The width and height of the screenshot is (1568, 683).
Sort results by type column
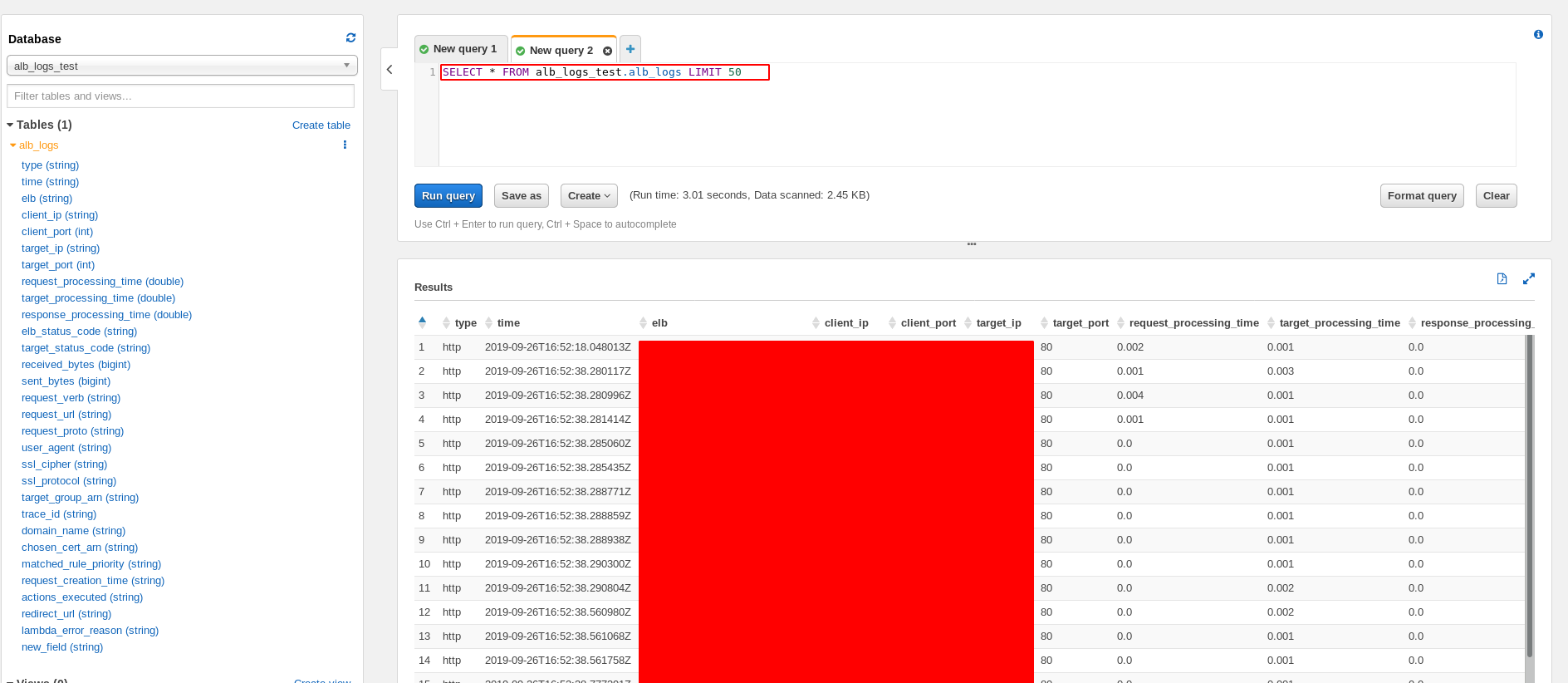tap(465, 323)
